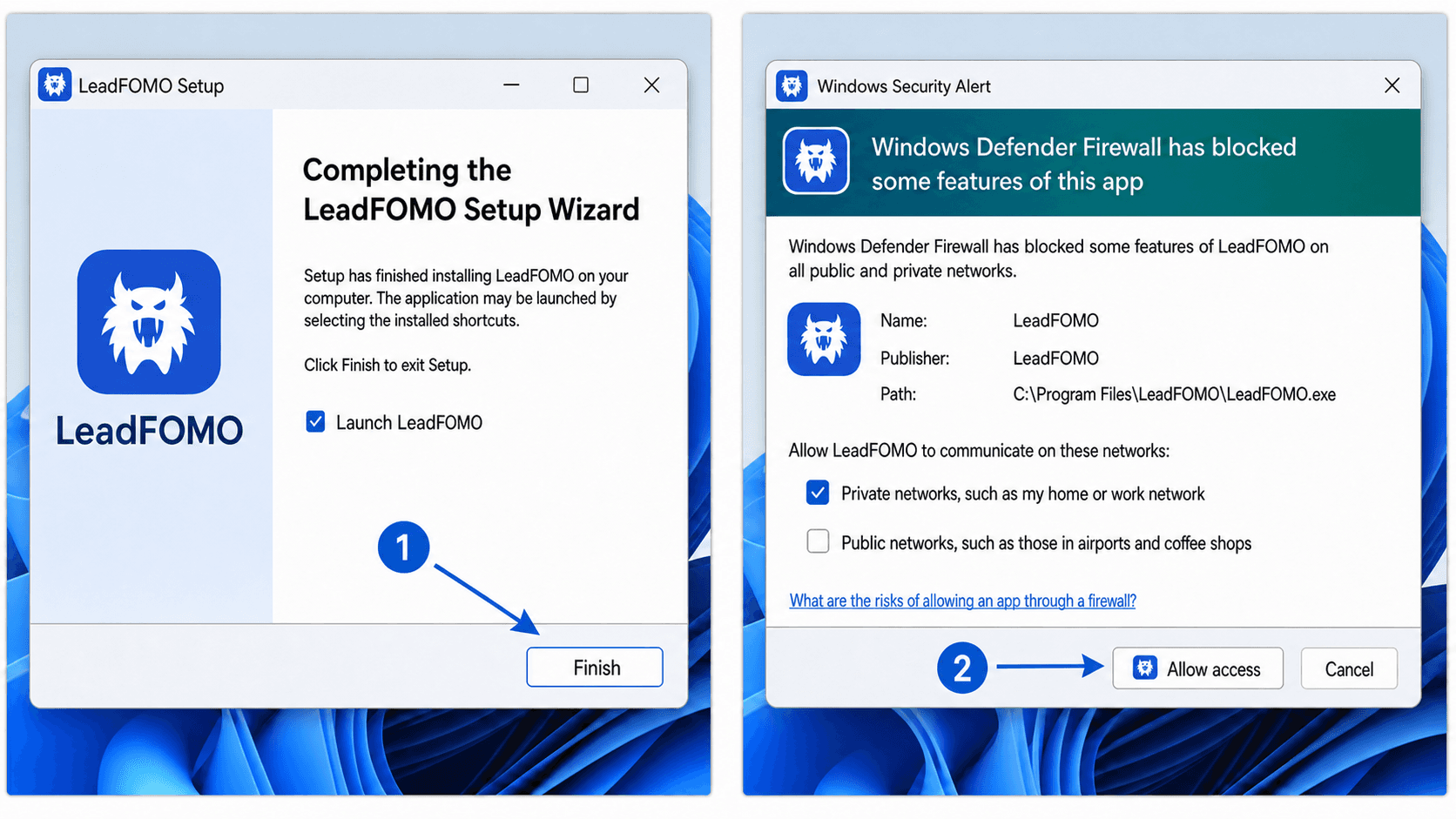1456x819 pixels.
Task: Click the LeadFOMO icon in green alert banner
Action: click(x=816, y=161)
